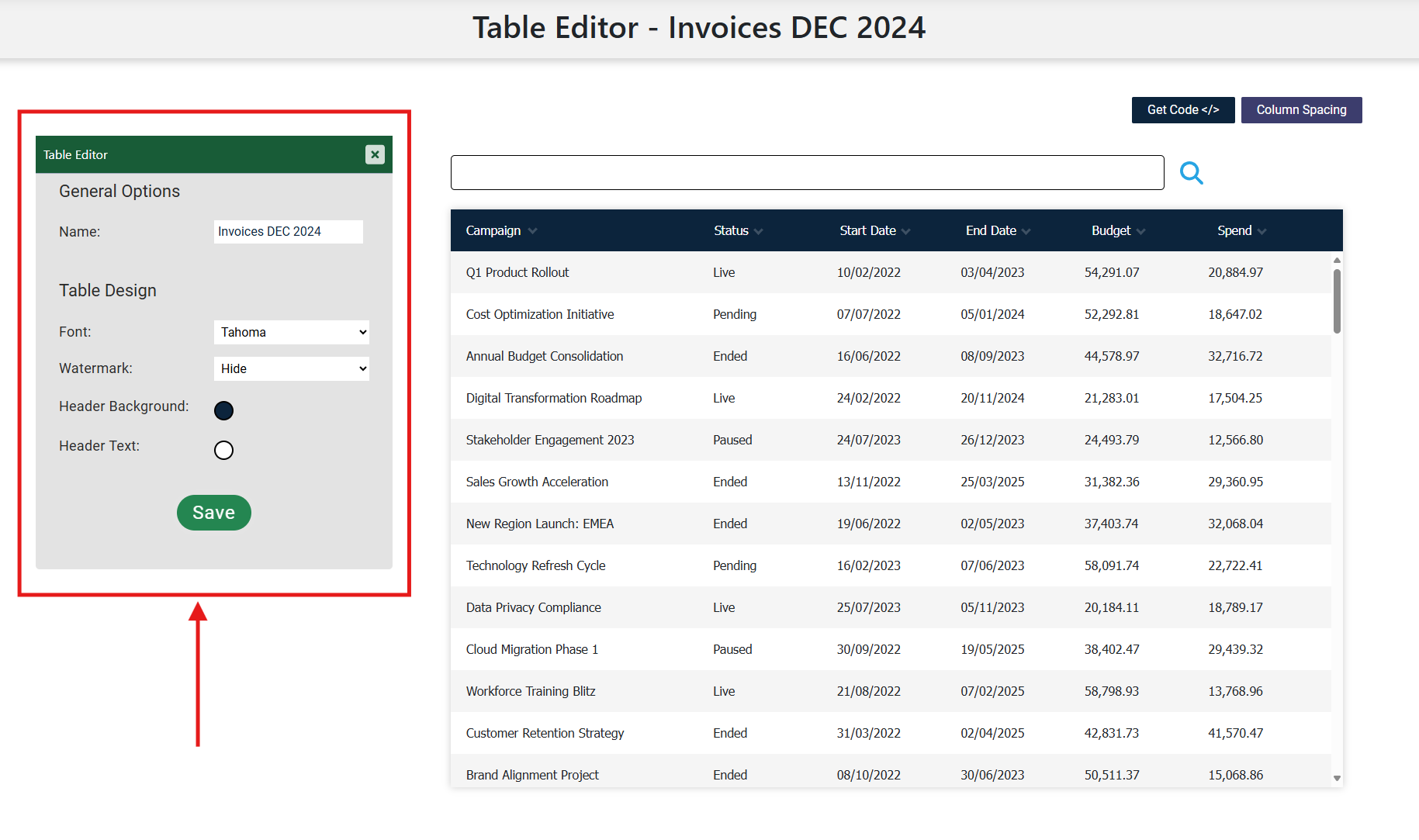Close the Table Editor panel
This screenshot has width=1419, height=840.
pyautogui.click(x=375, y=154)
